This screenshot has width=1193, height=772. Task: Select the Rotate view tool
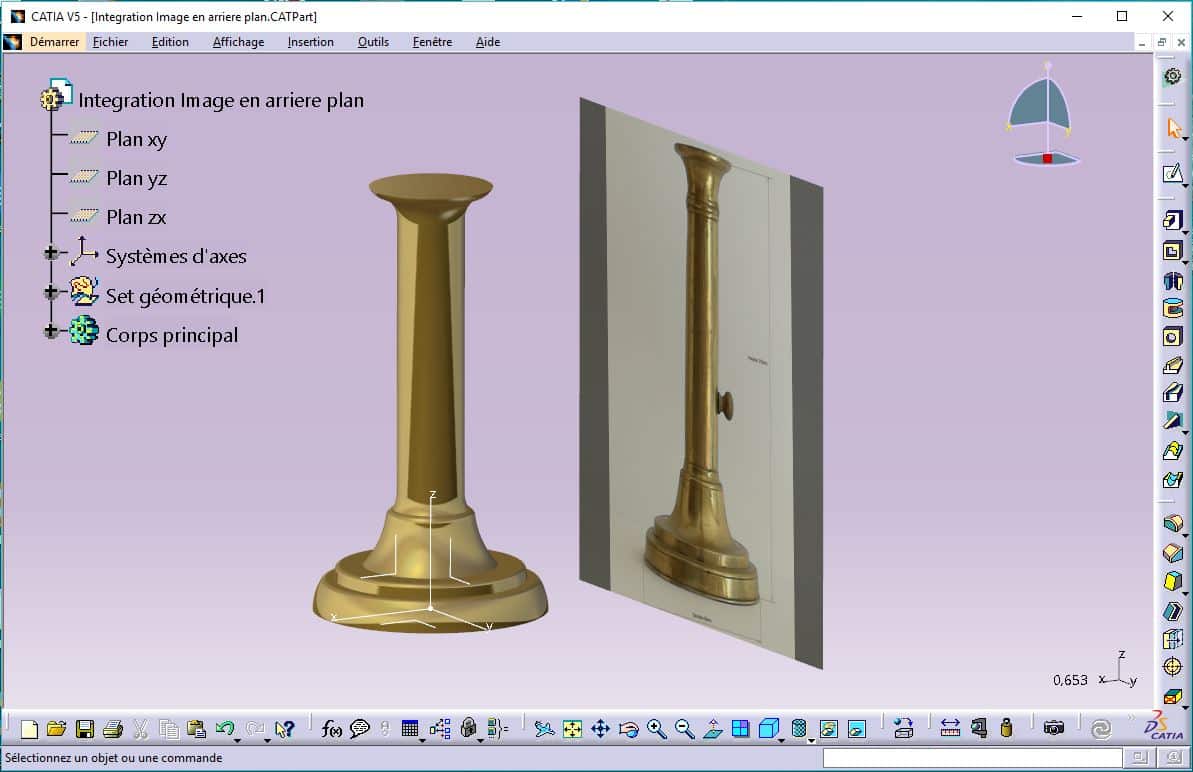click(x=628, y=729)
